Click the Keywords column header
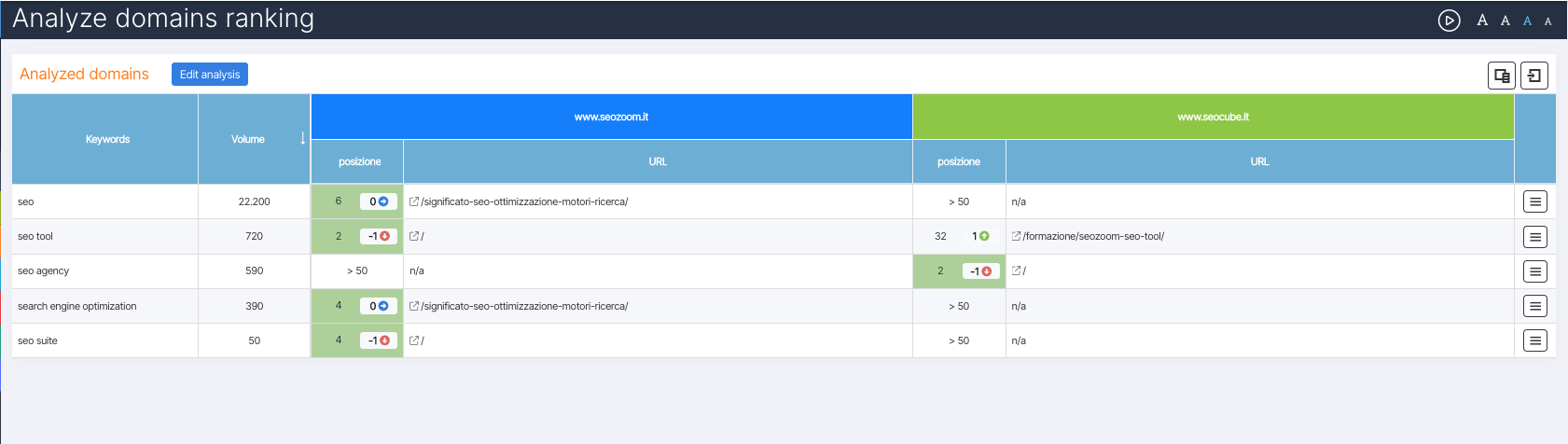This screenshot has height=444, width=1568. [107, 139]
